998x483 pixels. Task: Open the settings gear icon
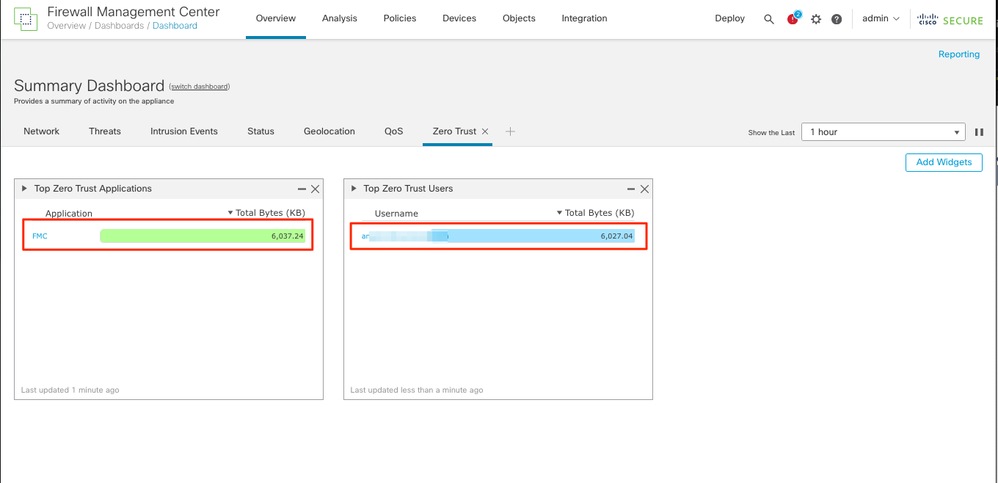816,19
